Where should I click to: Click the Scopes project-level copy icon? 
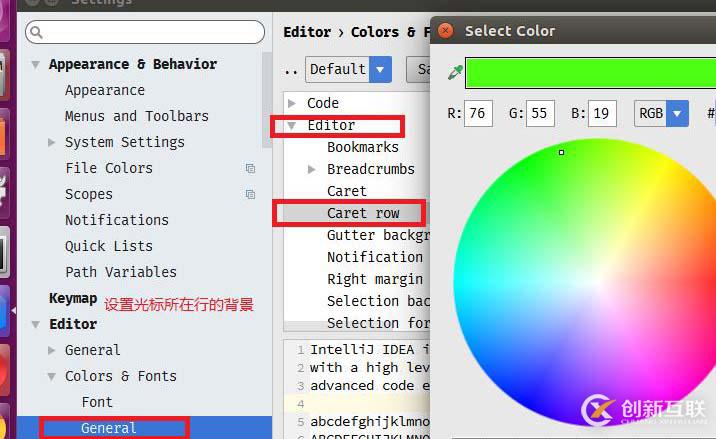250,195
